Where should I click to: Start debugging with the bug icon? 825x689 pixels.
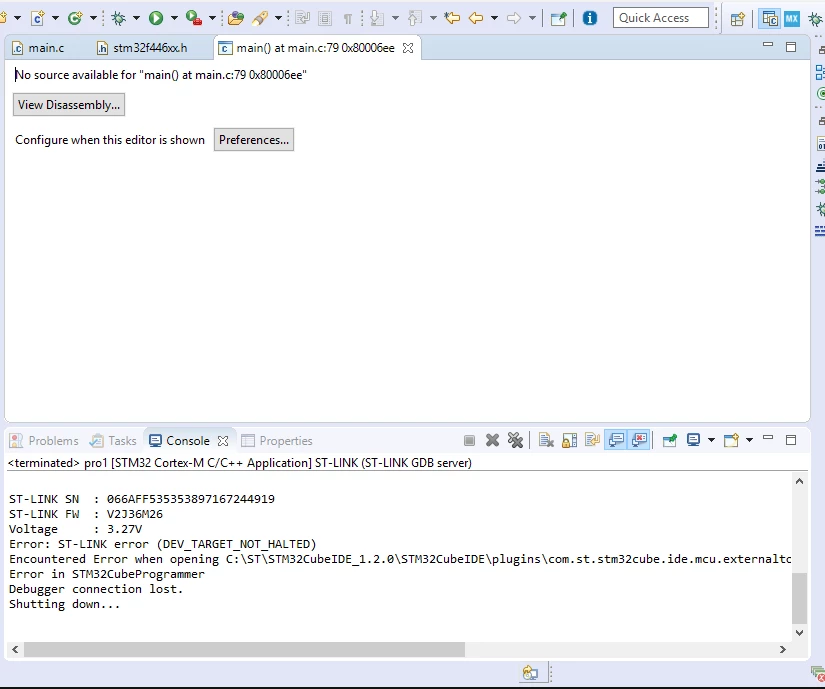pyautogui.click(x=118, y=18)
